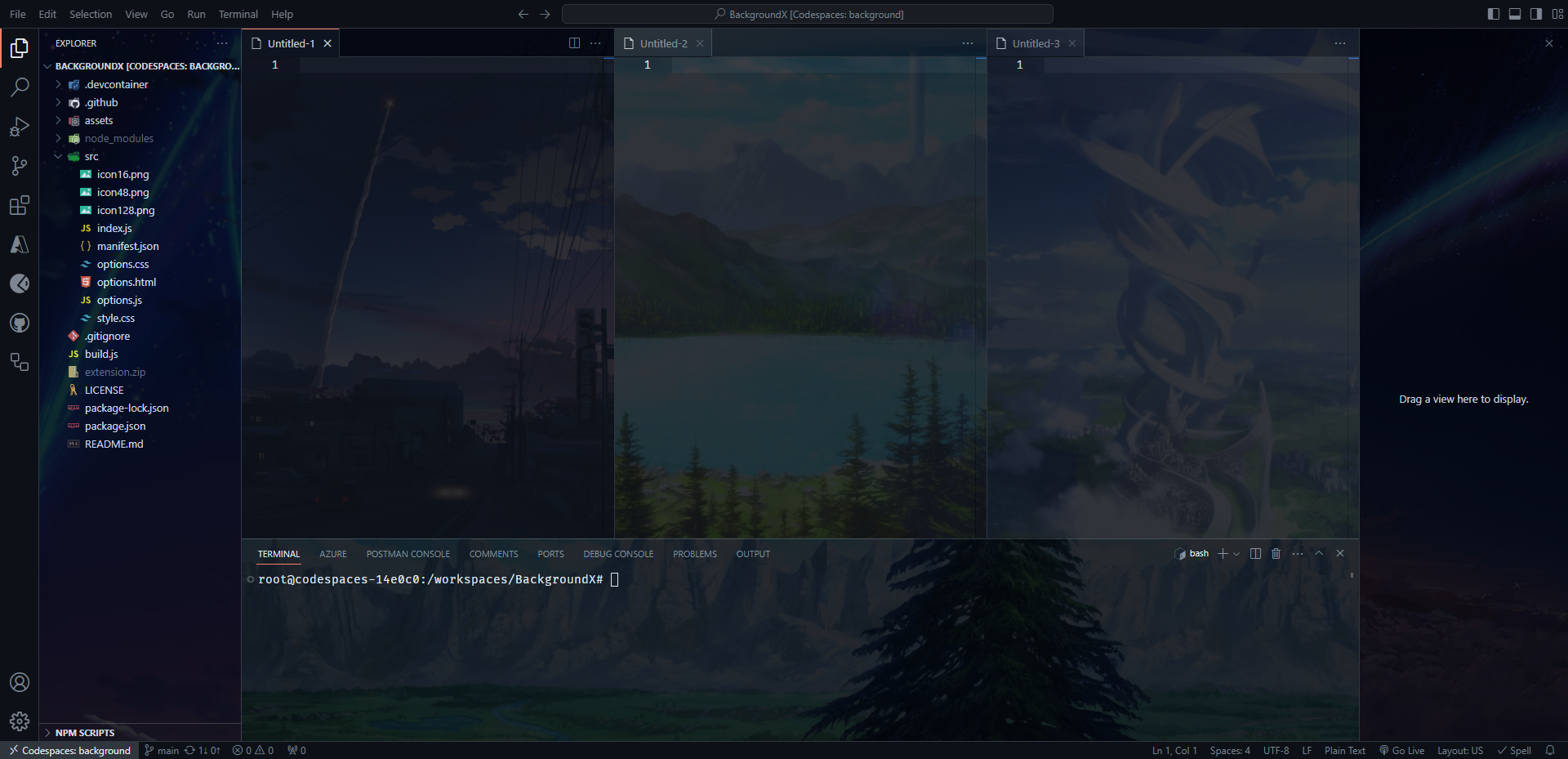Toggle primary side bar visibility
Screen dimensions: 1568x759
tap(1494, 14)
